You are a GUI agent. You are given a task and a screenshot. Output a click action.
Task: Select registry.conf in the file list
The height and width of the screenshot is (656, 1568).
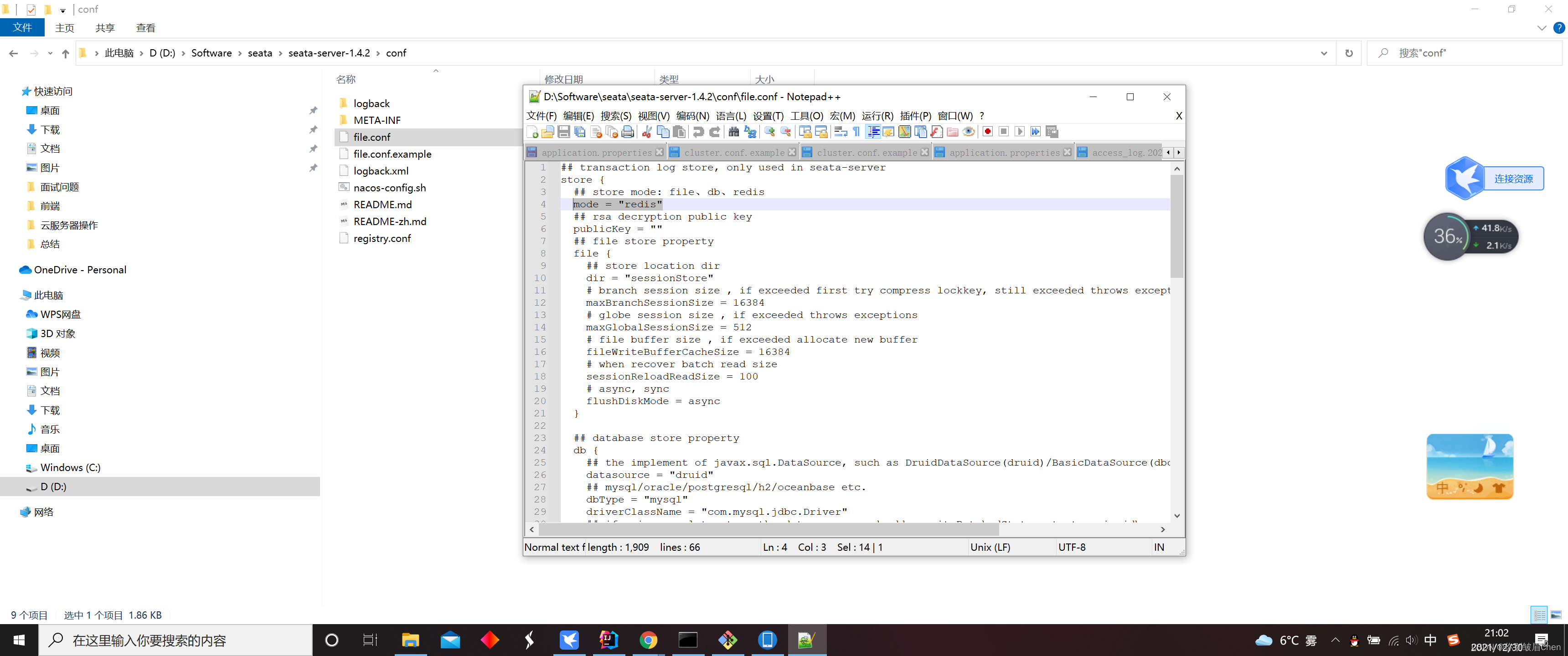(x=382, y=239)
